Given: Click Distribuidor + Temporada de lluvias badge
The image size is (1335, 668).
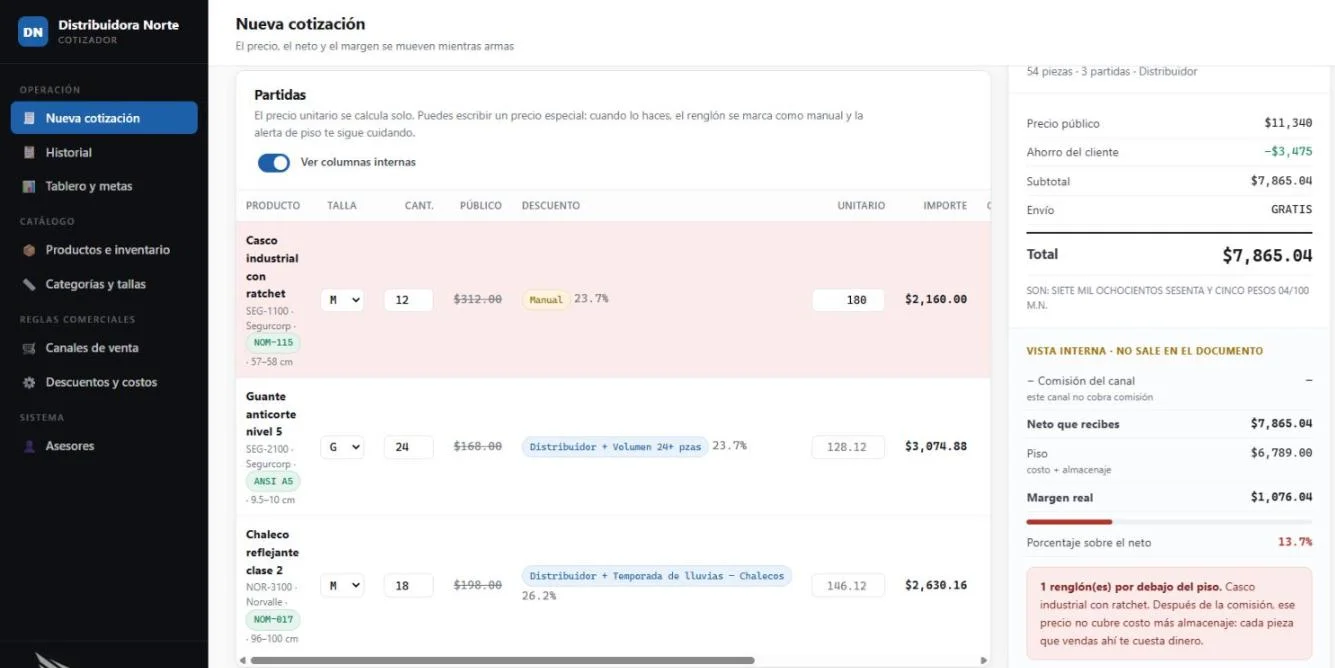Looking at the screenshot, I should 657,576.
